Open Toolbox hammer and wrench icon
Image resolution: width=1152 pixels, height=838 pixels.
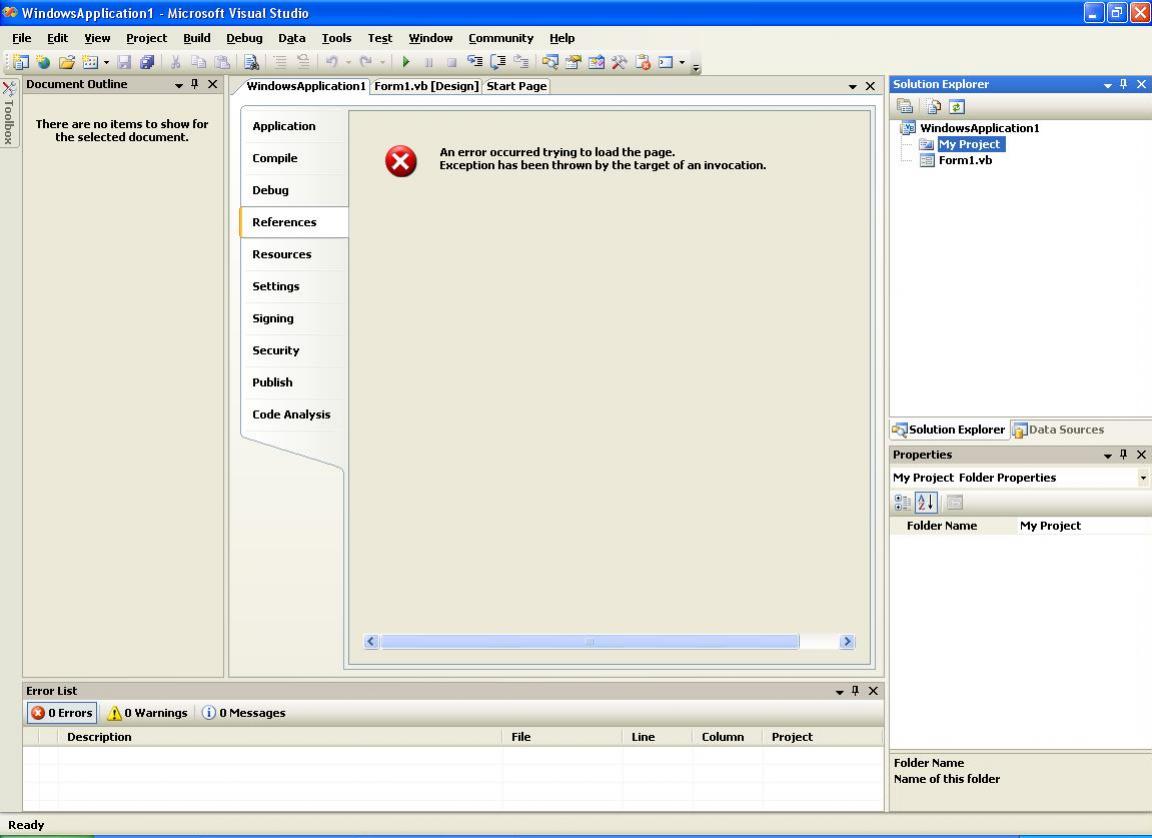(x=619, y=62)
